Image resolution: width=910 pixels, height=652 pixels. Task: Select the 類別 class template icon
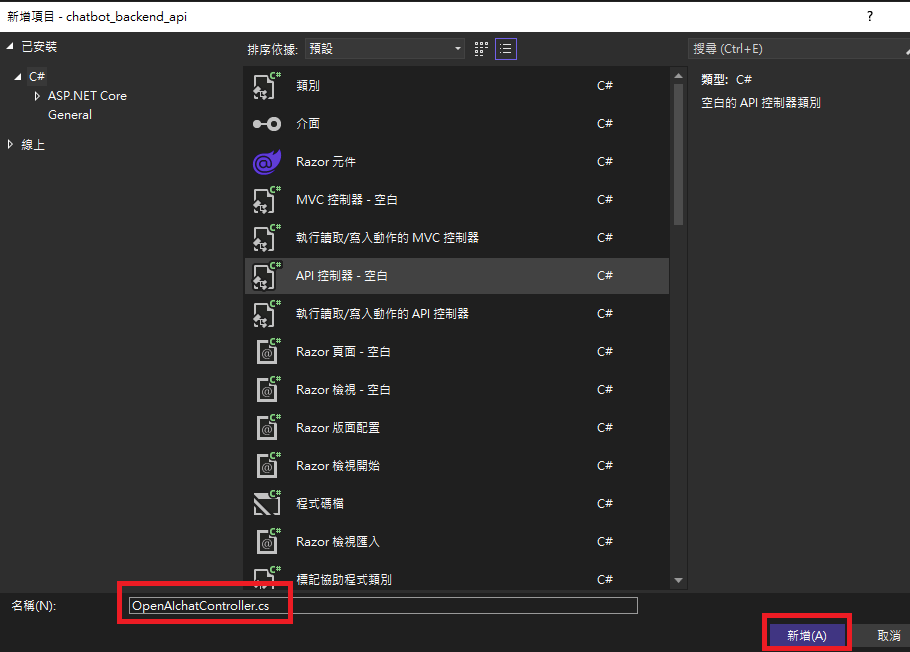(266, 86)
